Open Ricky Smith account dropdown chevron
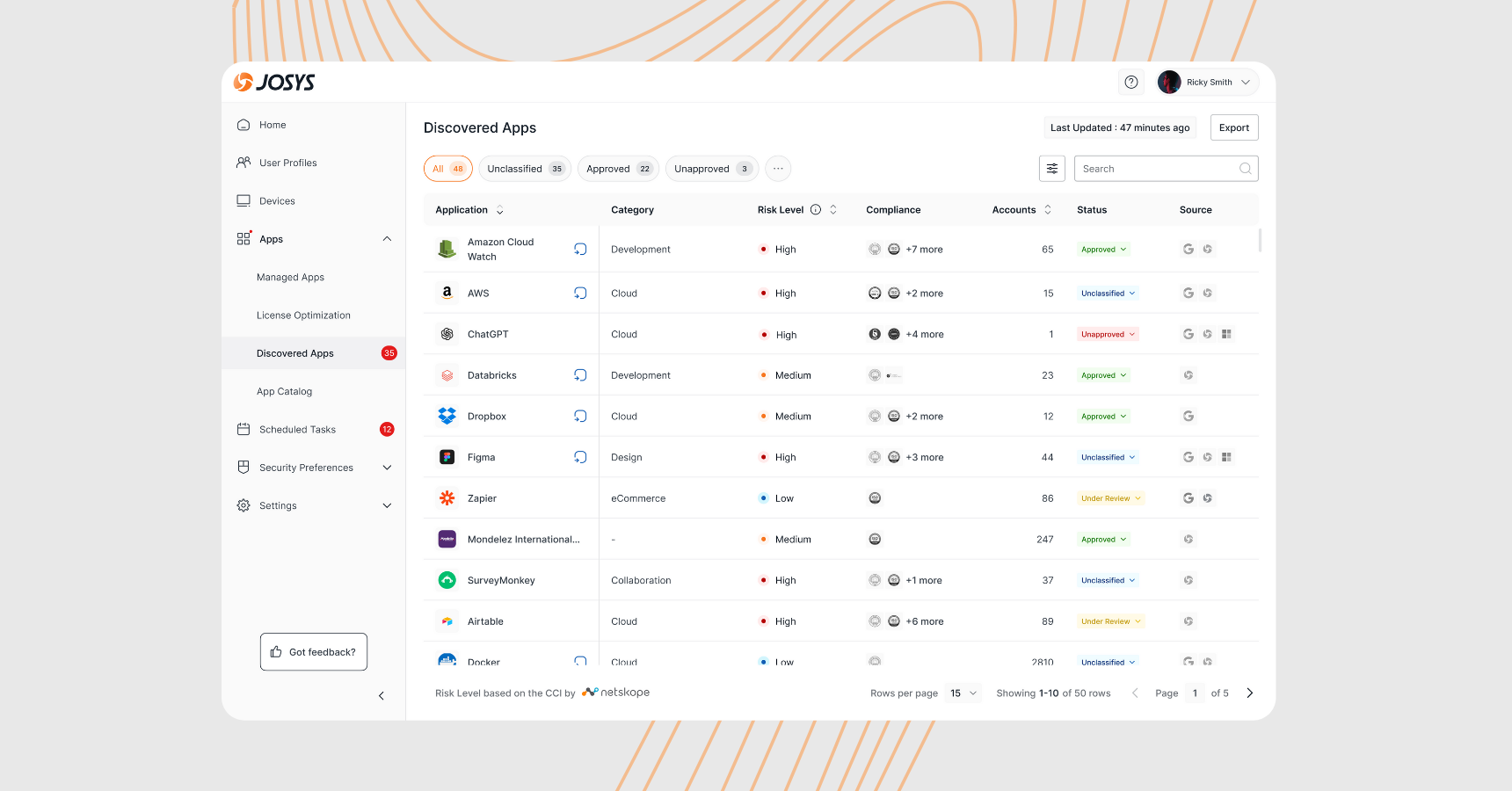 tap(1246, 83)
